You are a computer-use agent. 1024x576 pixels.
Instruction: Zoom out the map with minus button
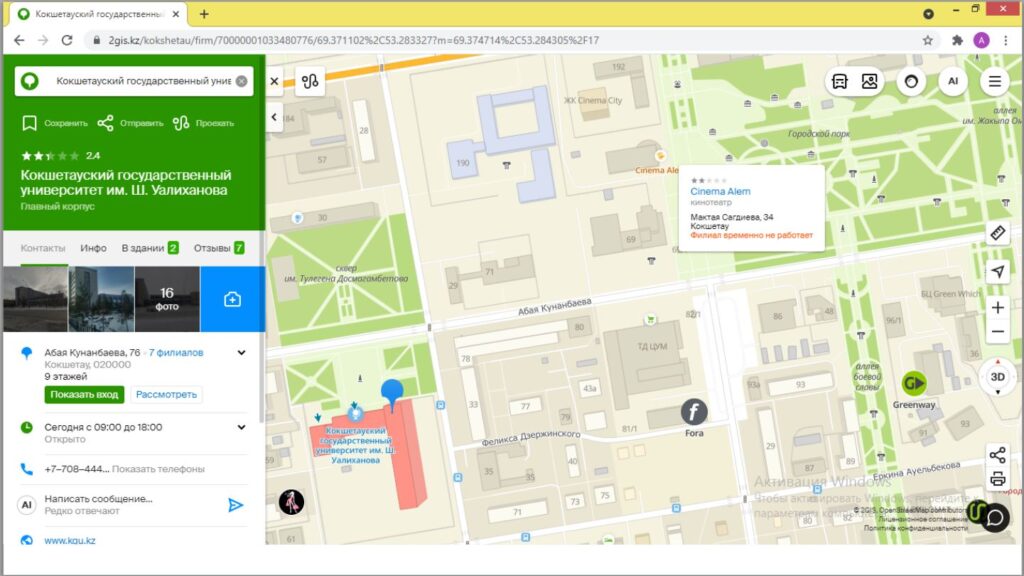coord(997,333)
